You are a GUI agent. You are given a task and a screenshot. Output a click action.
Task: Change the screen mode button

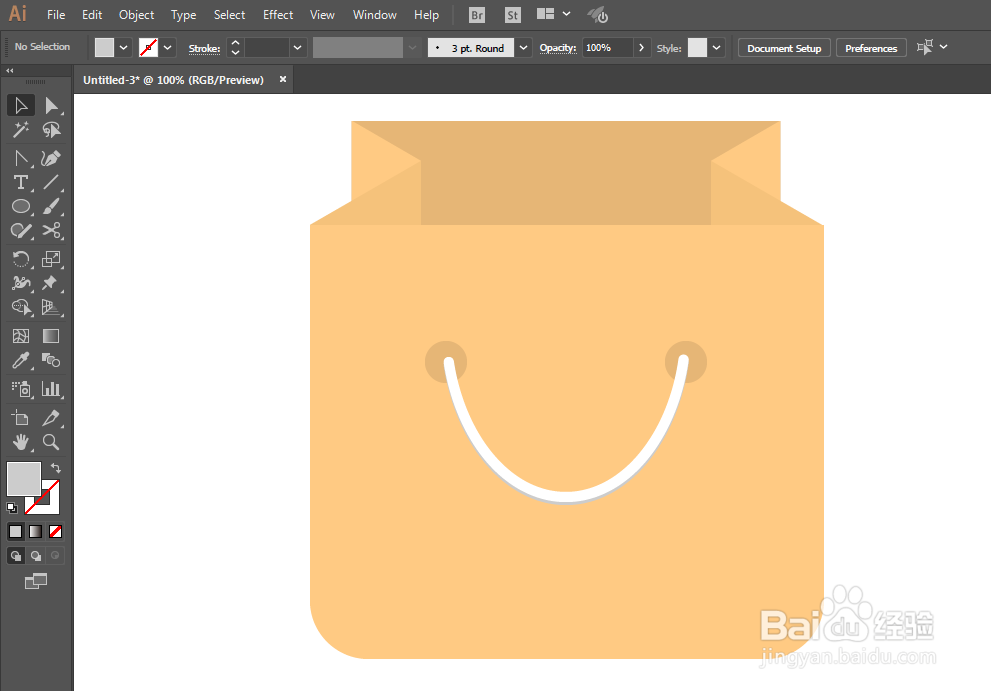click(36, 581)
